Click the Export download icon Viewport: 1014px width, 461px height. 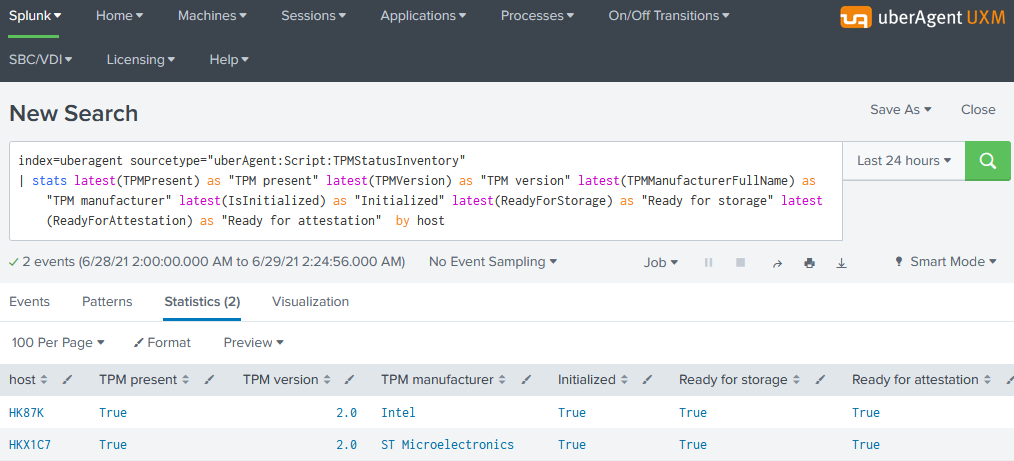pyautogui.click(x=841, y=263)
